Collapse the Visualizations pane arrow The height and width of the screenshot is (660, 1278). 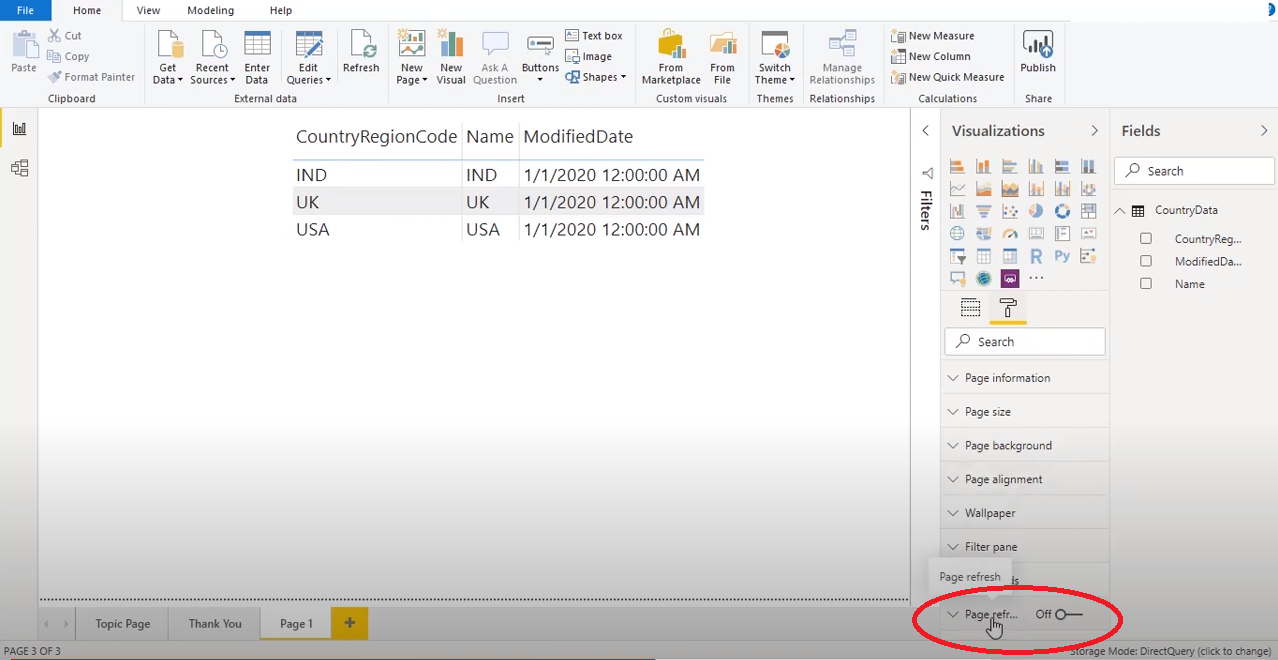1094,131
